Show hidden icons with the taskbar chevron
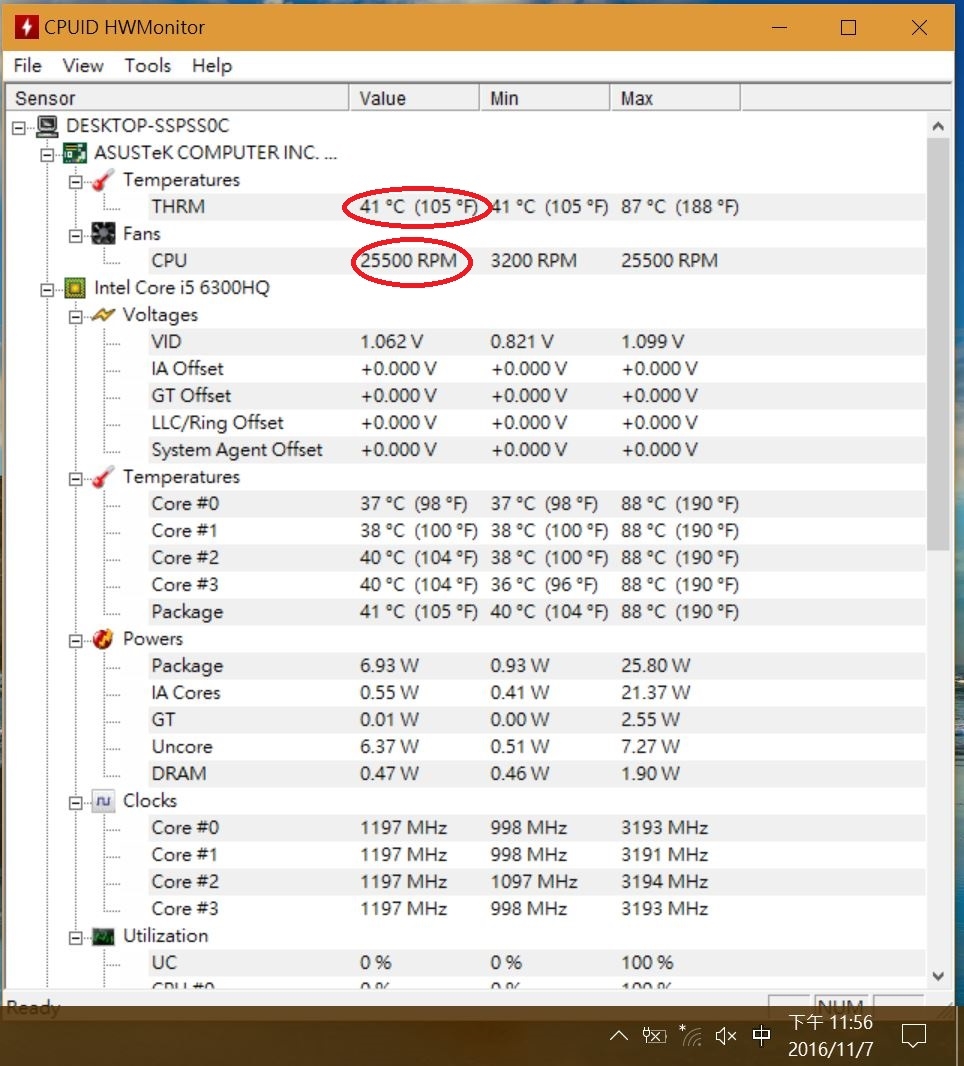This screenshot has width=964, height=1066. point(619,1035)
